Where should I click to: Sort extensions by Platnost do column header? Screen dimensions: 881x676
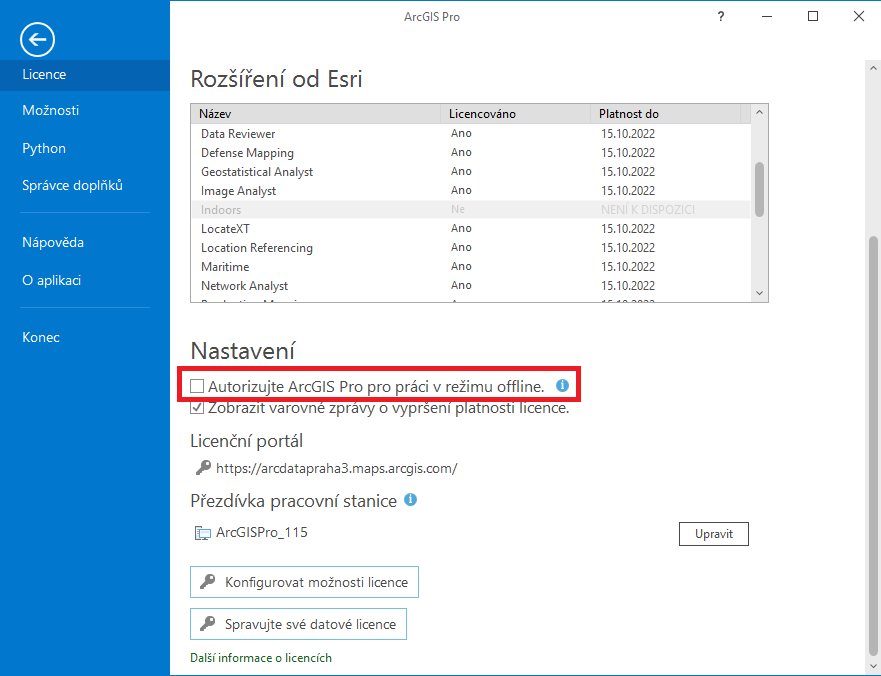point(666,114)
